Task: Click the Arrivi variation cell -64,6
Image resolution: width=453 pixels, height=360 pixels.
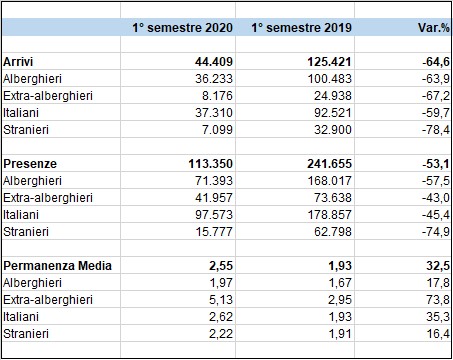Action: pyautogui.click(x=402, y=62)
